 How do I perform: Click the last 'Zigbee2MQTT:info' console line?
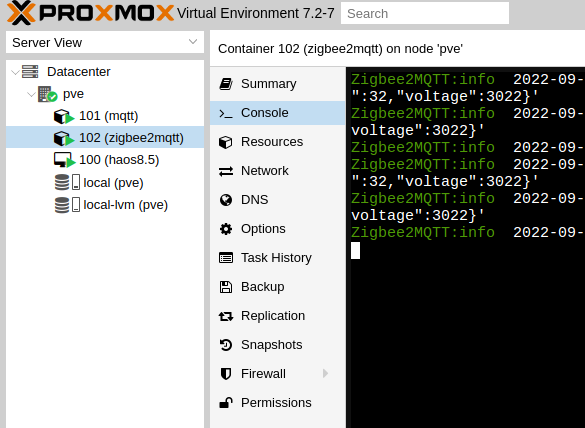(x=423, y=232)
